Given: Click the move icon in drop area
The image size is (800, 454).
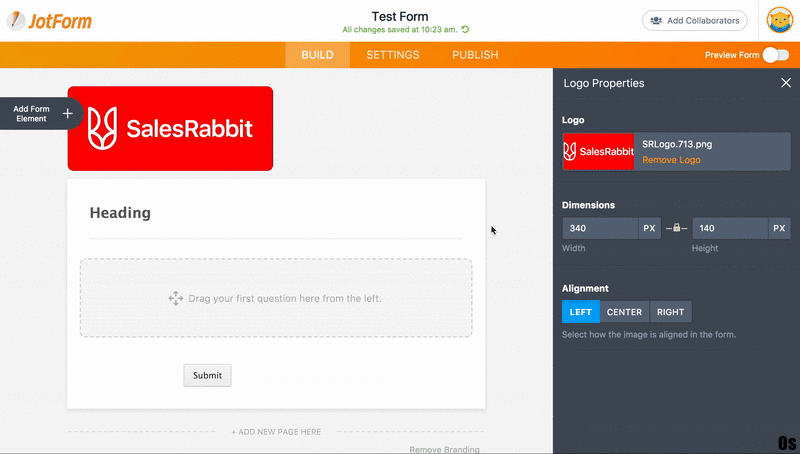Looking at the screenshot, I should 176,298.
